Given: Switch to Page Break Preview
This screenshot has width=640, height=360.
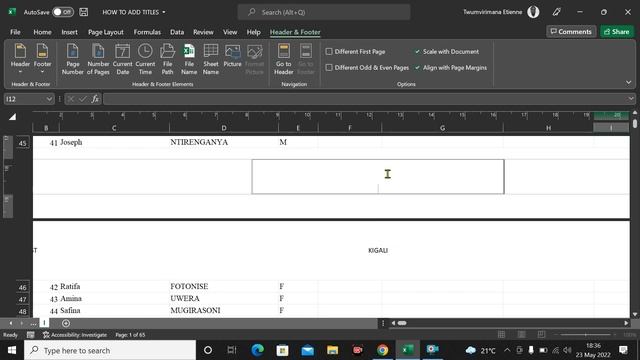Looking at the screenshot, I should click(542, 334).
